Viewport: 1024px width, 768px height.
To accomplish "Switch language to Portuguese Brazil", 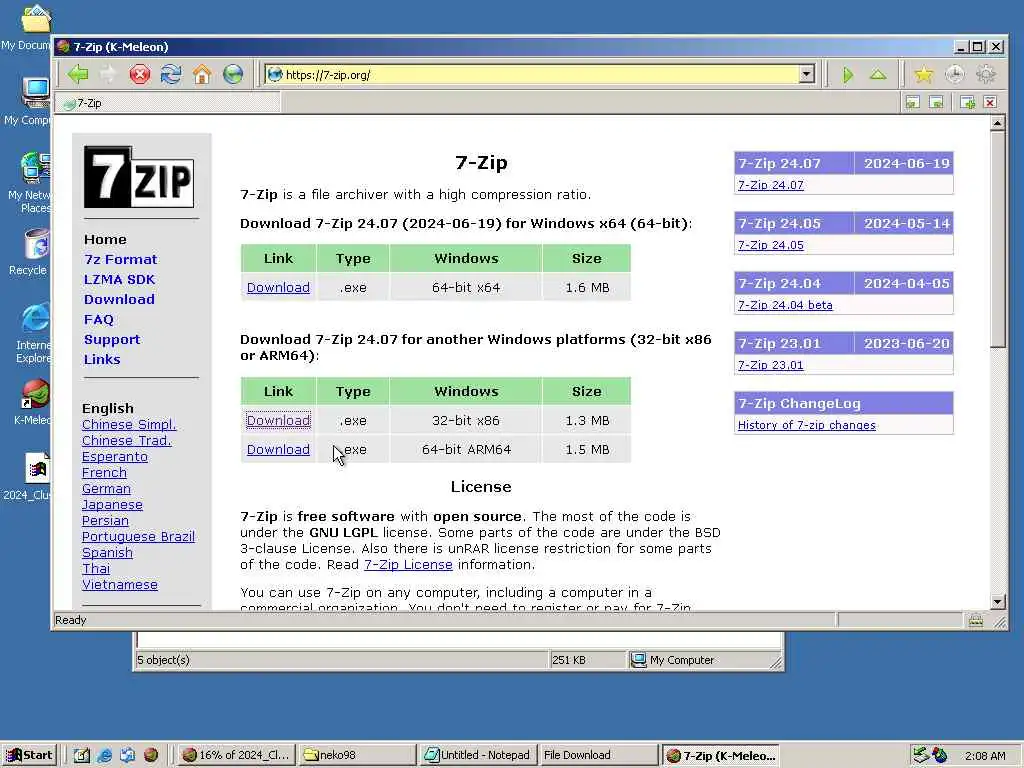I will [138, 536].
